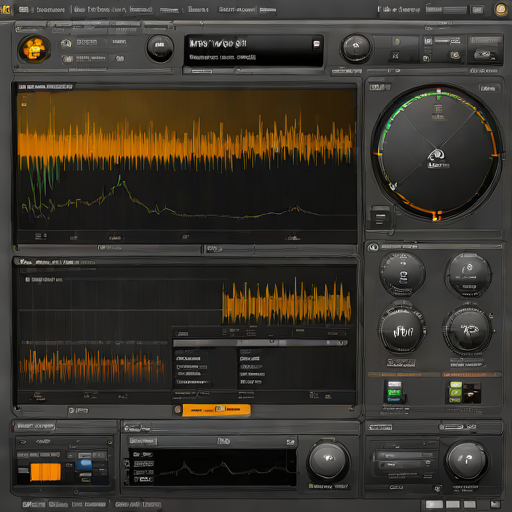Click the round knob right of the title display
Image resolution: width=512 pixels, height=512 pixels.
(356, 48)
